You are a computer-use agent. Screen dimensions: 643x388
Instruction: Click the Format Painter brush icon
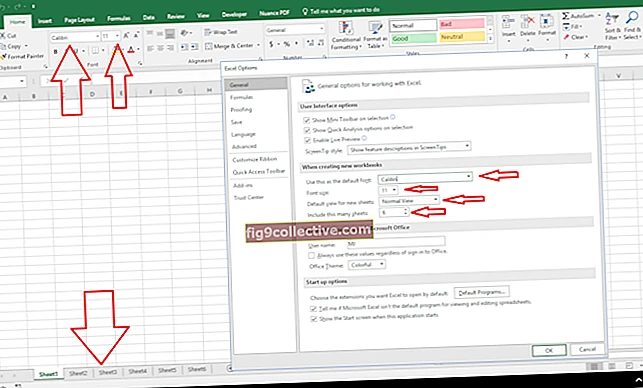4,56
